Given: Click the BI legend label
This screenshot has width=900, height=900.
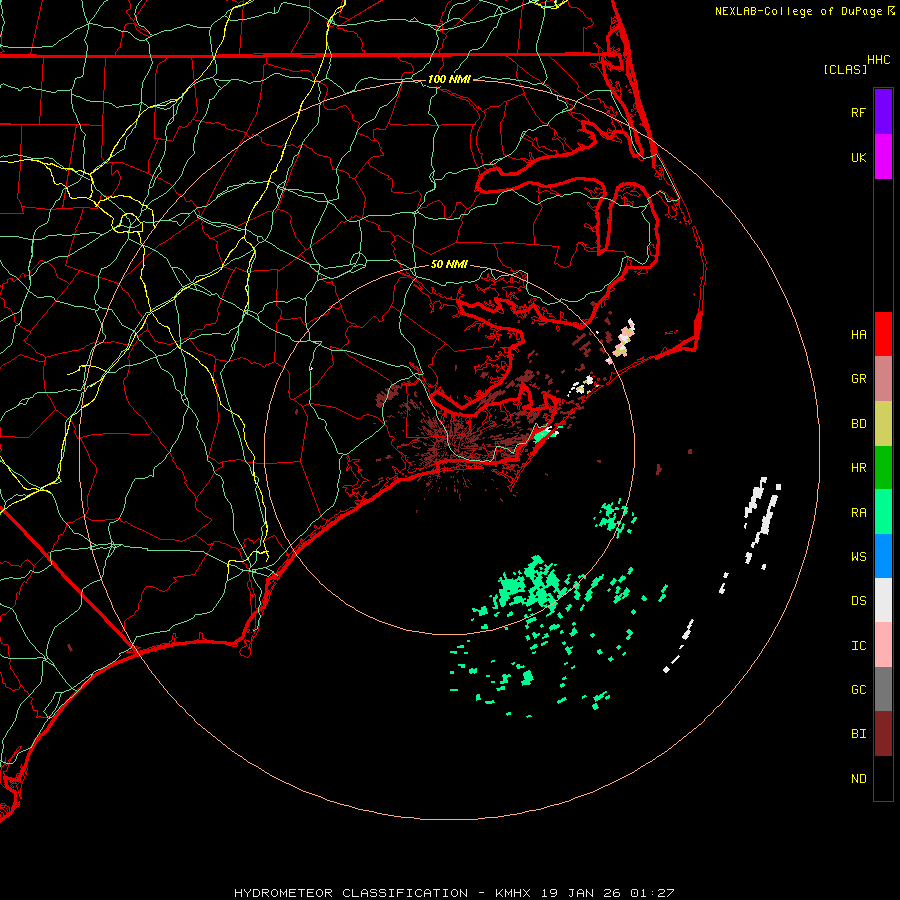Looking at the screenshot, I should coord(858,734).
